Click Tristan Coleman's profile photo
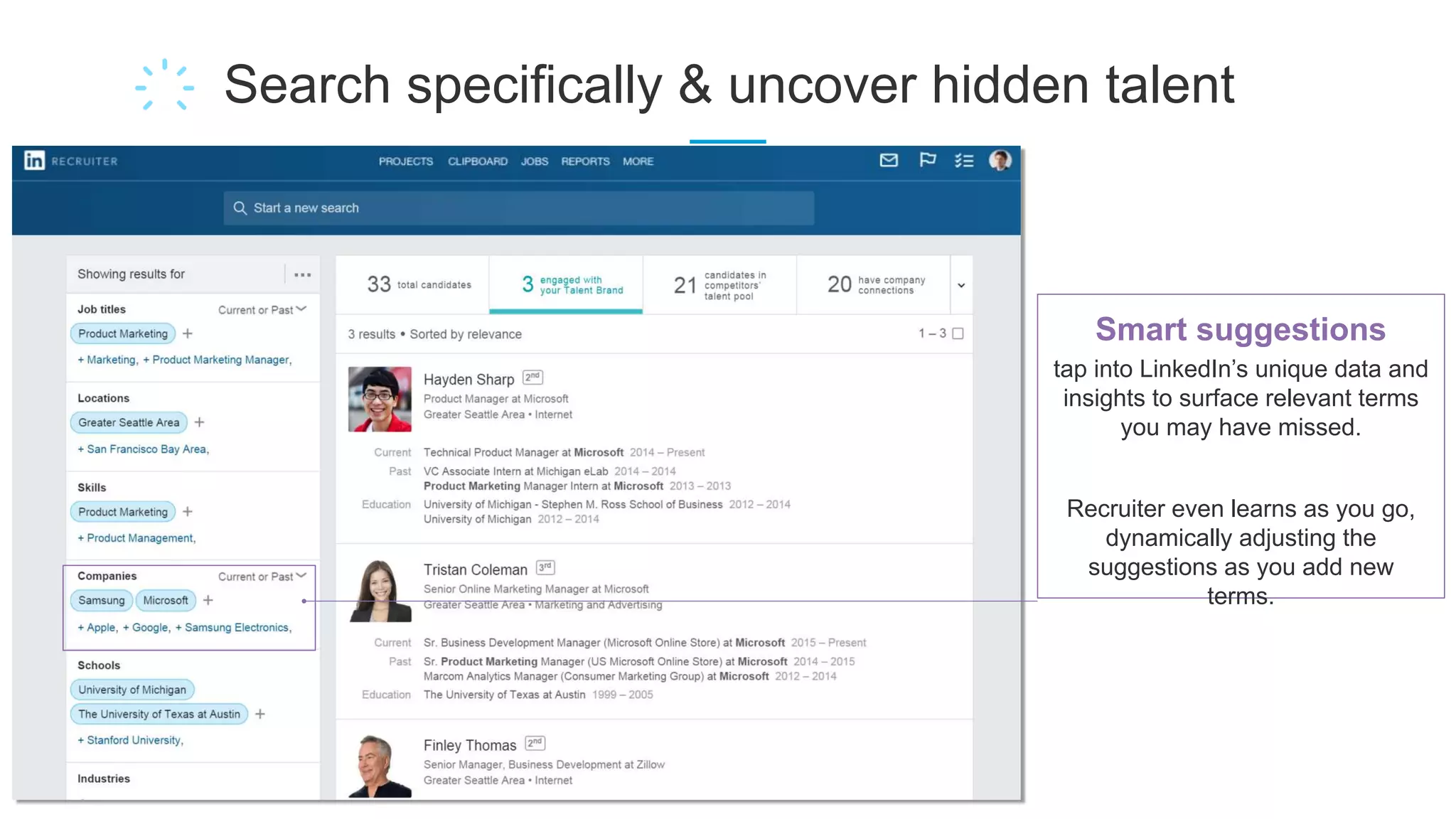This screenshot has height=819, width=1456. tap(380, 590)
